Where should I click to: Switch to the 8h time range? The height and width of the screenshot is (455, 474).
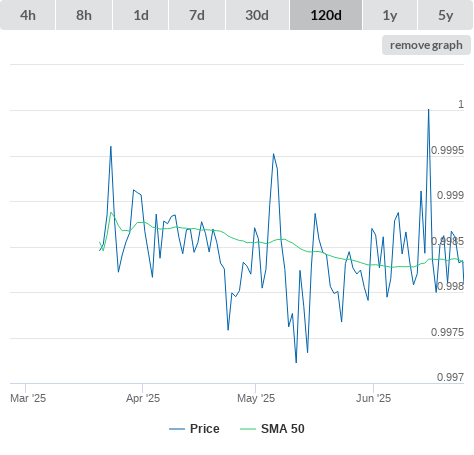84,15
